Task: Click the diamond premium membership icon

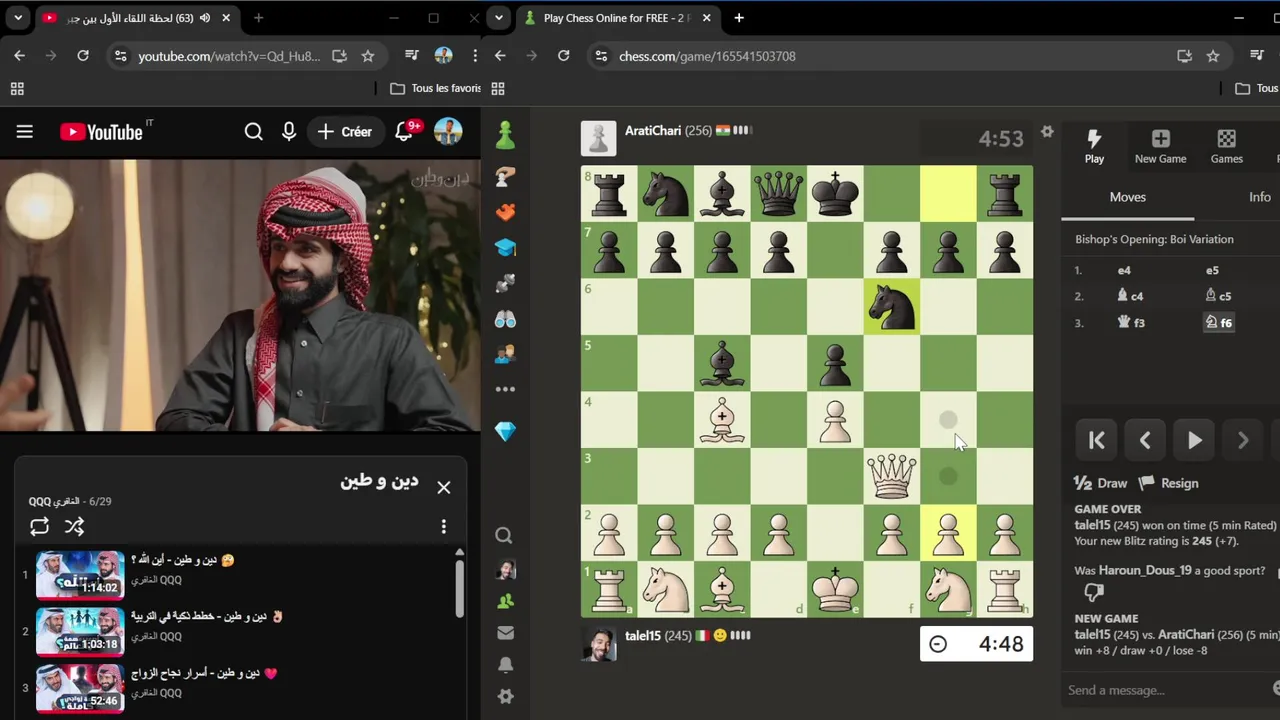Action: point(505,431)
